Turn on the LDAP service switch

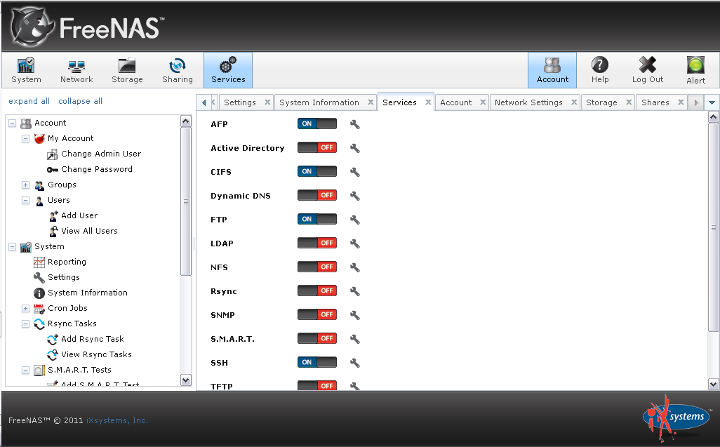point(317,243)
